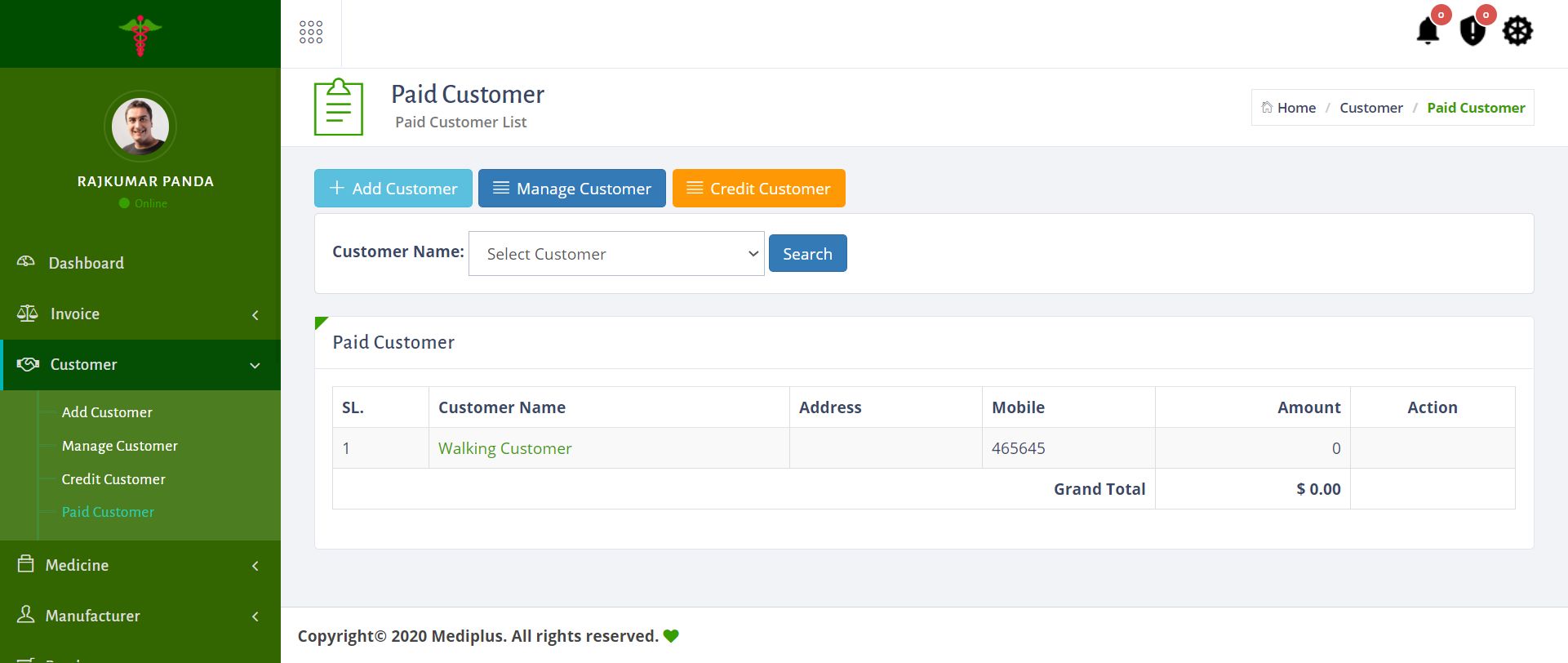The height and width of the screenshot is (663, 1568).
Task: Click the Paid Customer clipboard icon
Action: coord(338,107)
